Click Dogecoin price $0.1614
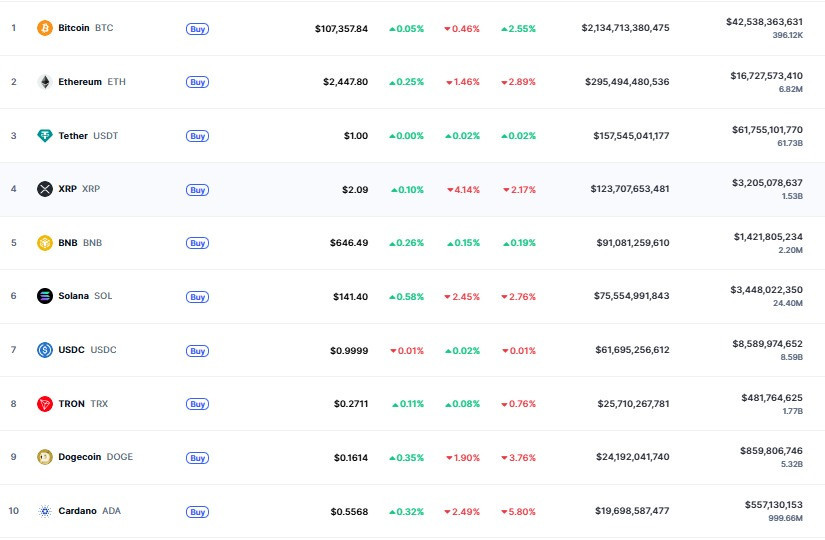The width and height of the screenshot is (825, 540). click(351, 458)
